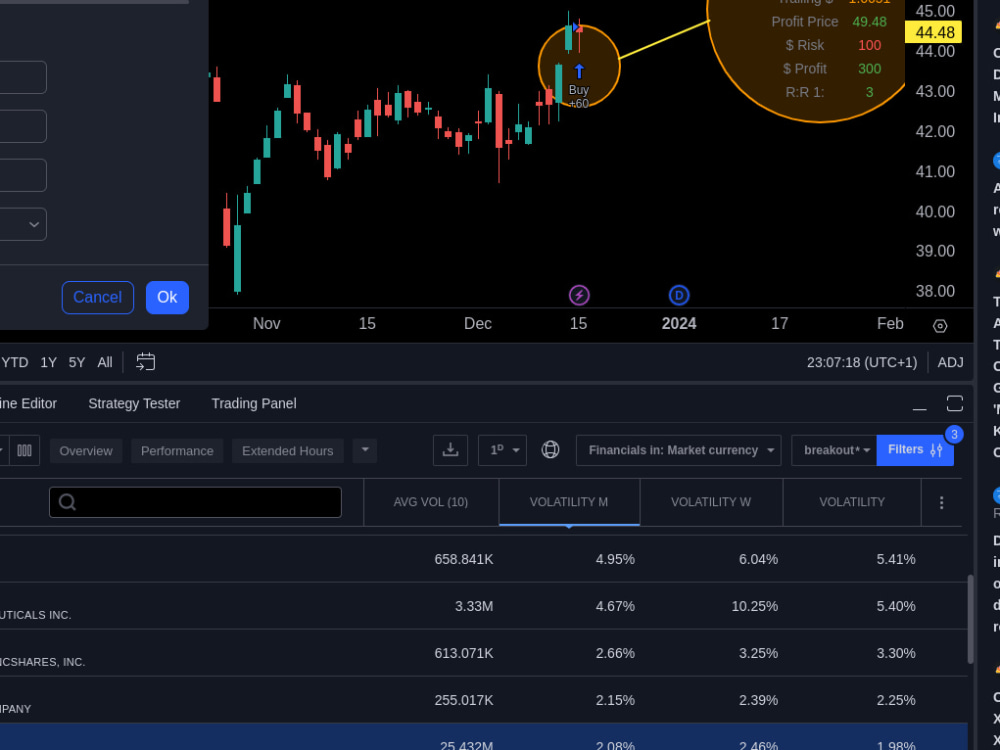Switch to the Pine Editor tab
This screenshot has width=1000, height=750.
(29, 404)
